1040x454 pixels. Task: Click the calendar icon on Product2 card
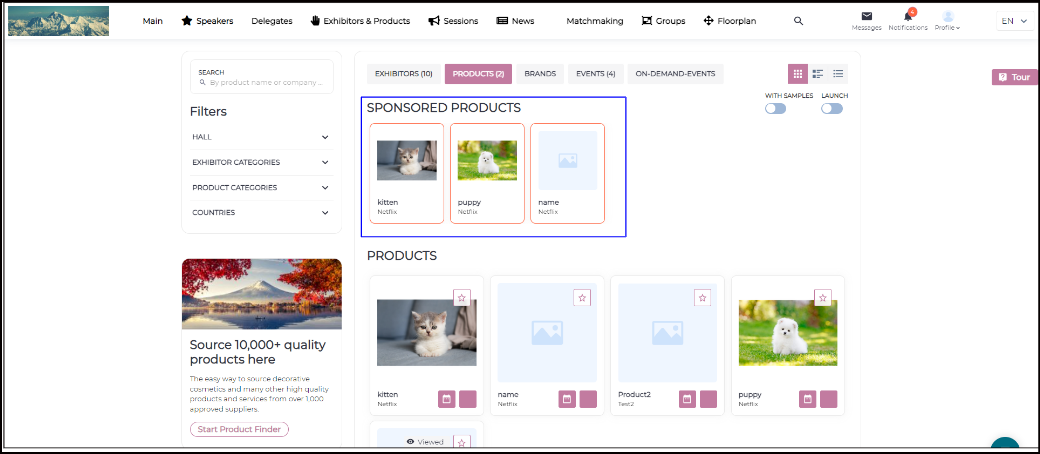pyautogui.click(x=687, y=399)
